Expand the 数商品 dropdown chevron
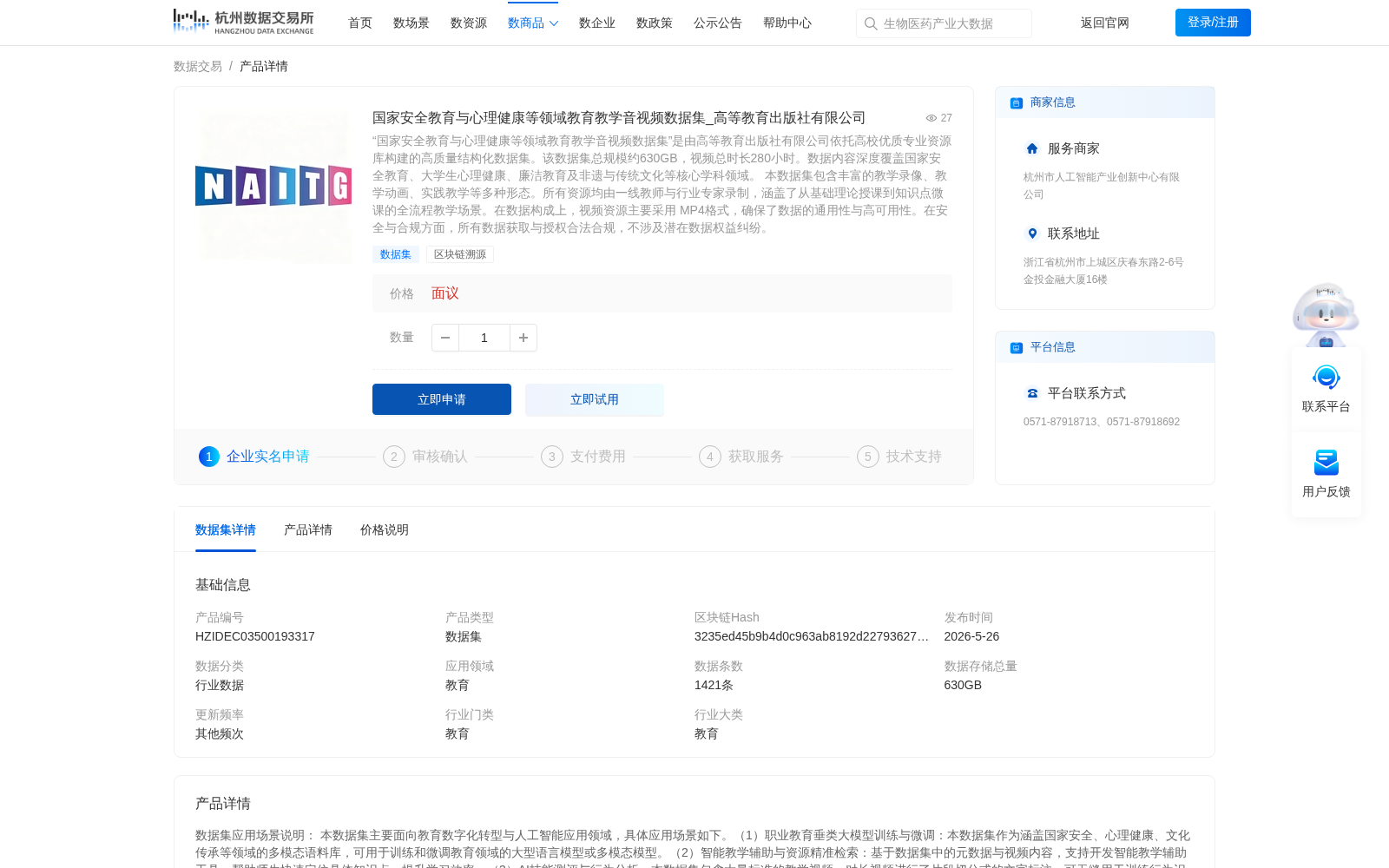 coord(554,23)
